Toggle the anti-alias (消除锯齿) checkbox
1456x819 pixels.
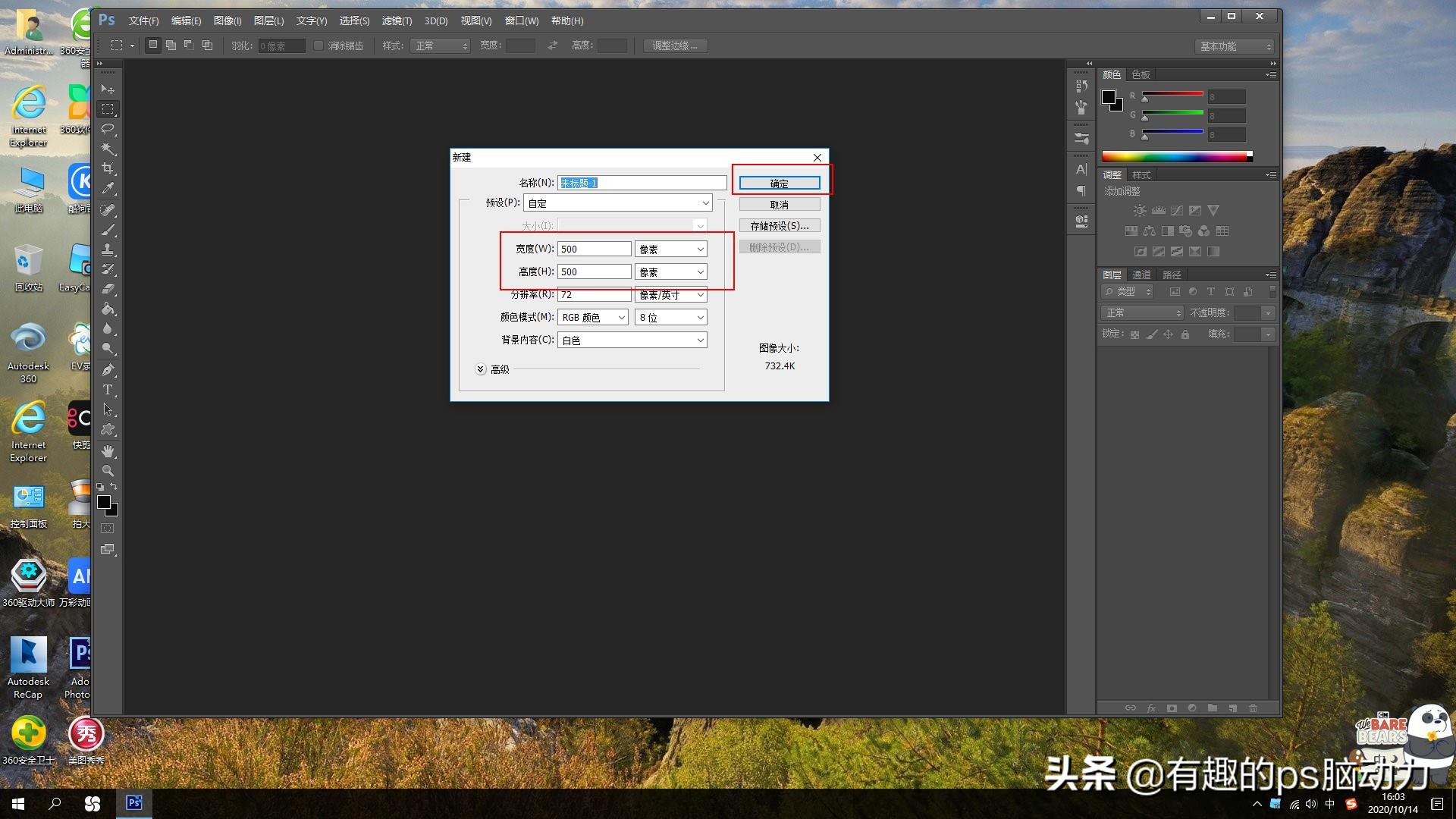318,45
